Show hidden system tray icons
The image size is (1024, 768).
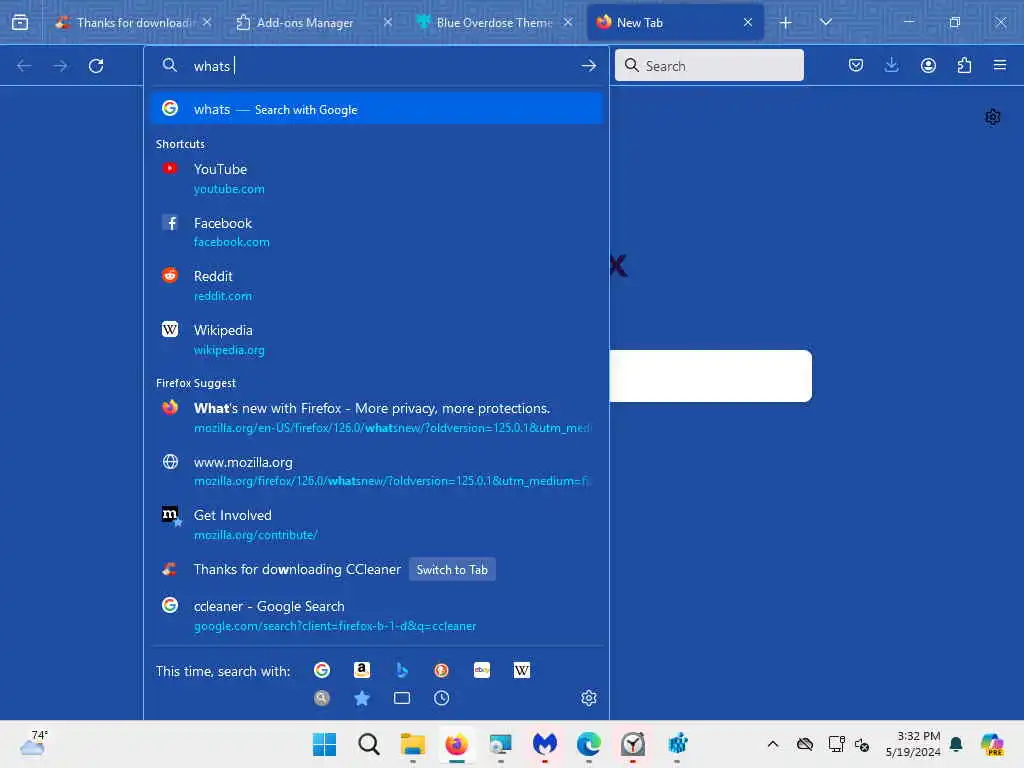pyautogui.click(x=773, y=744)
